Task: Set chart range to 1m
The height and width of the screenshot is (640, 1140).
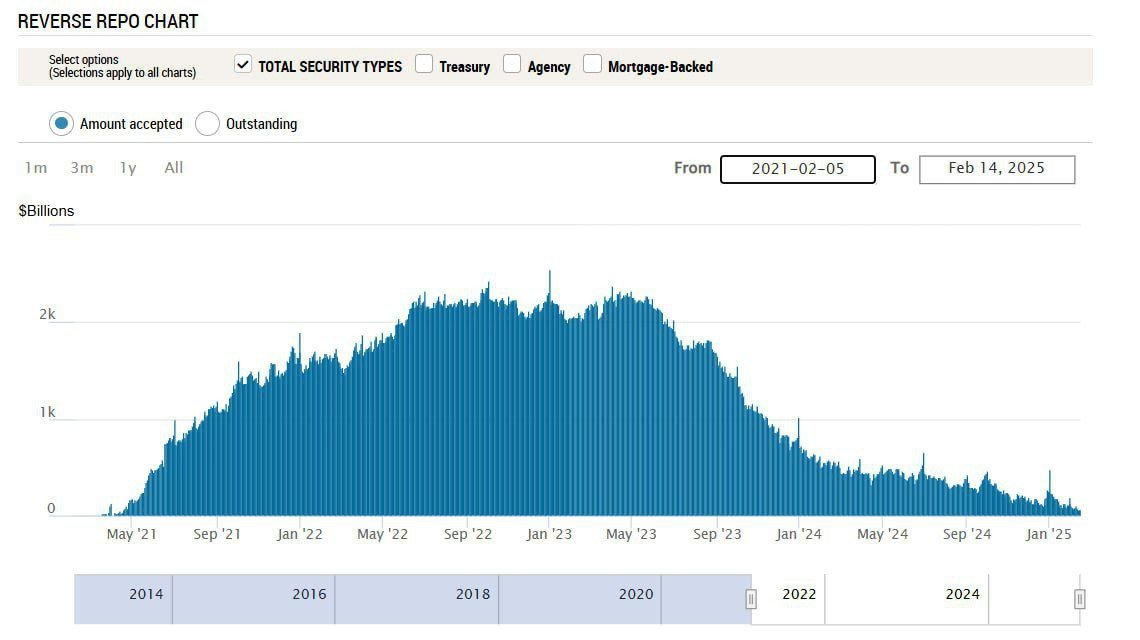Action: point(36,168)
